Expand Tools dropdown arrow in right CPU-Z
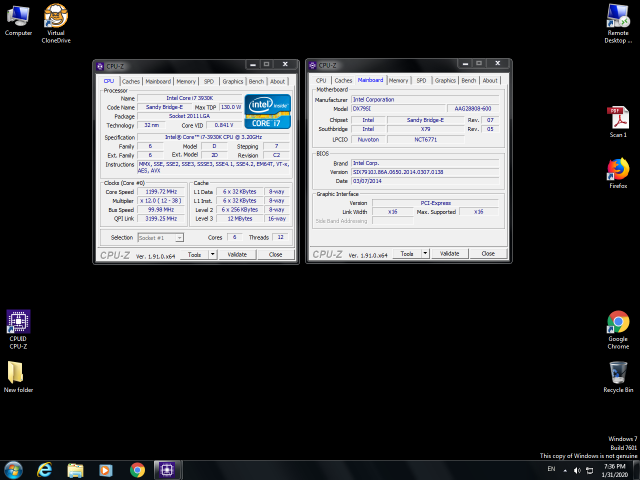The height and width of the screenshot is (480, 640). click(x=425, y=253)
